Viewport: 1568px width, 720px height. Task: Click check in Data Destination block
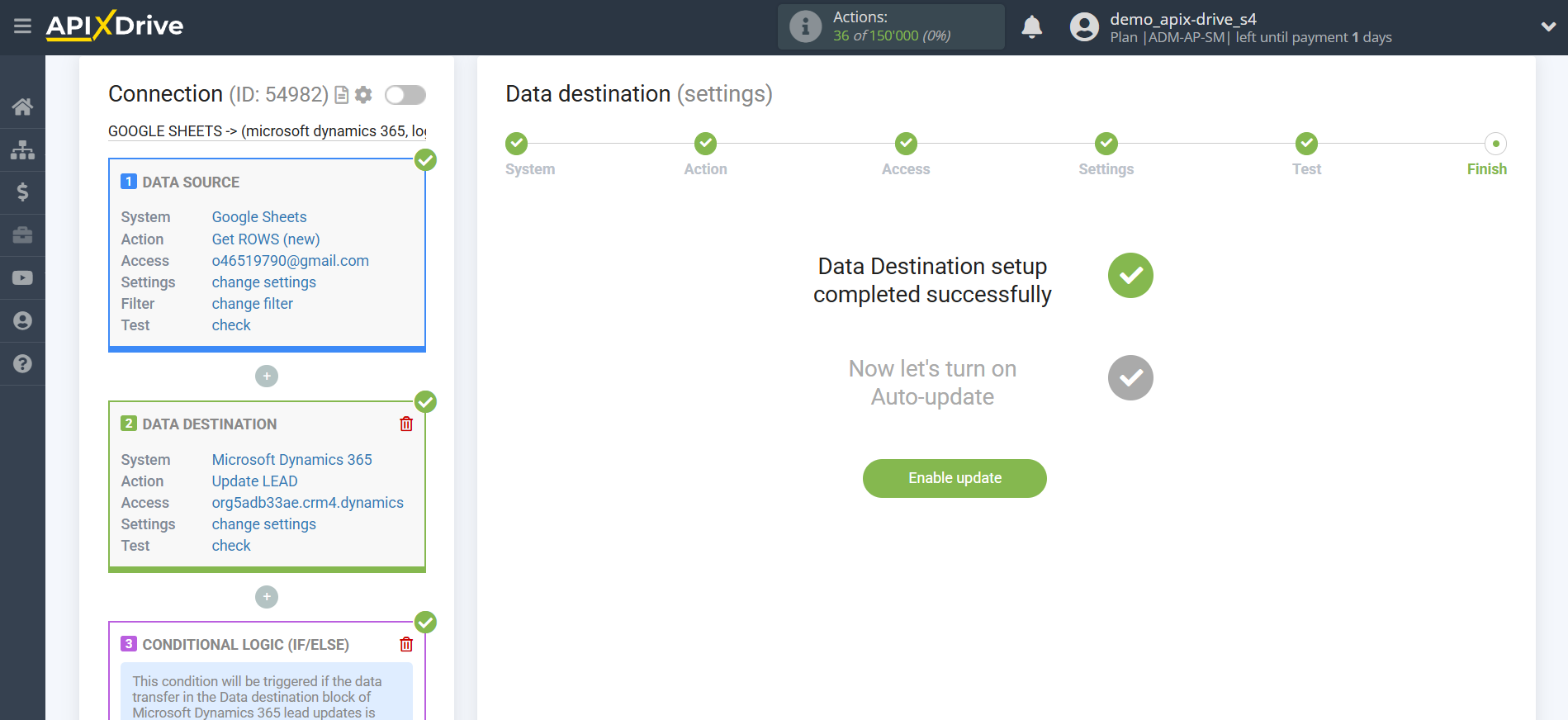(231, 546)
